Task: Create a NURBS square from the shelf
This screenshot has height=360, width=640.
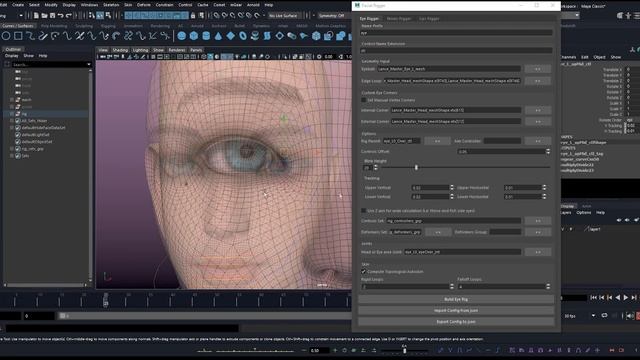Action: [18, 36]
